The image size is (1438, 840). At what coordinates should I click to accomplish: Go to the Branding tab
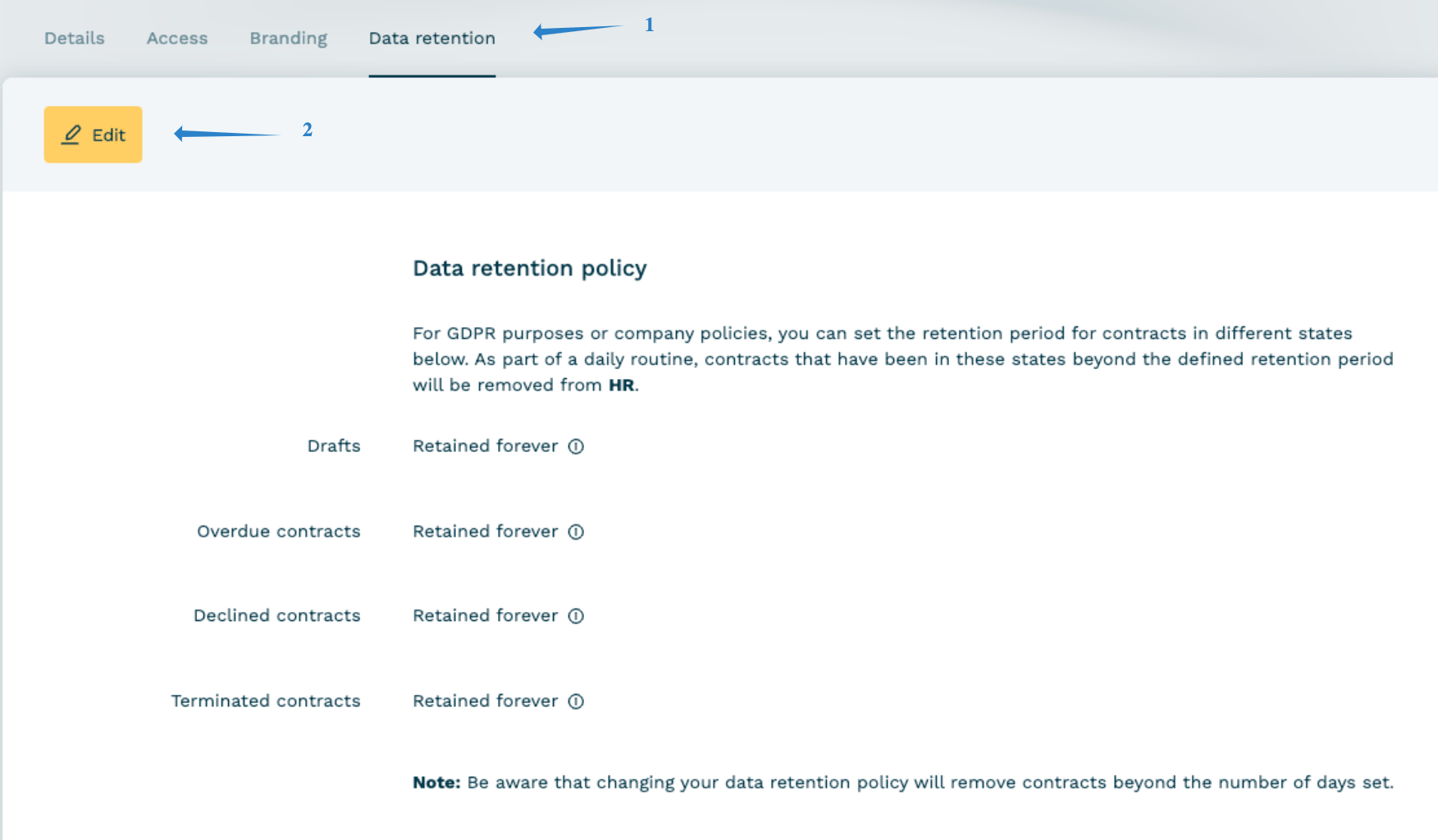288,39
